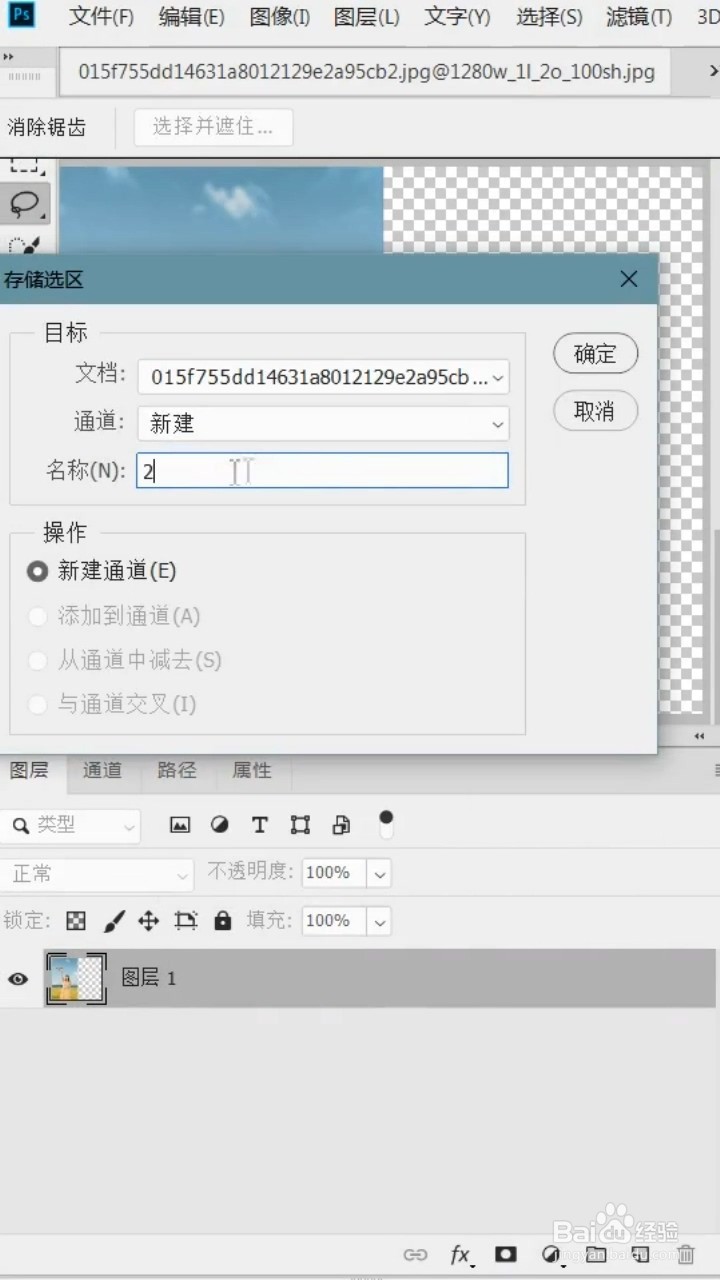Filter layers by smart object kind
The image size is (720, 1280).
click(341, 825)
